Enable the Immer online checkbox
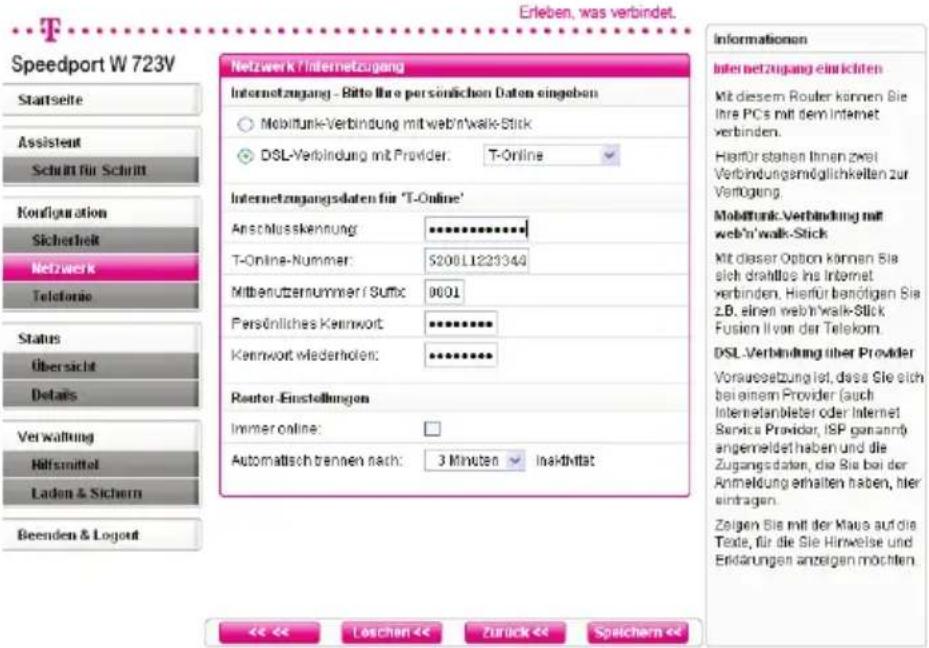Screen dimensions: 929x648 point(433,428)
